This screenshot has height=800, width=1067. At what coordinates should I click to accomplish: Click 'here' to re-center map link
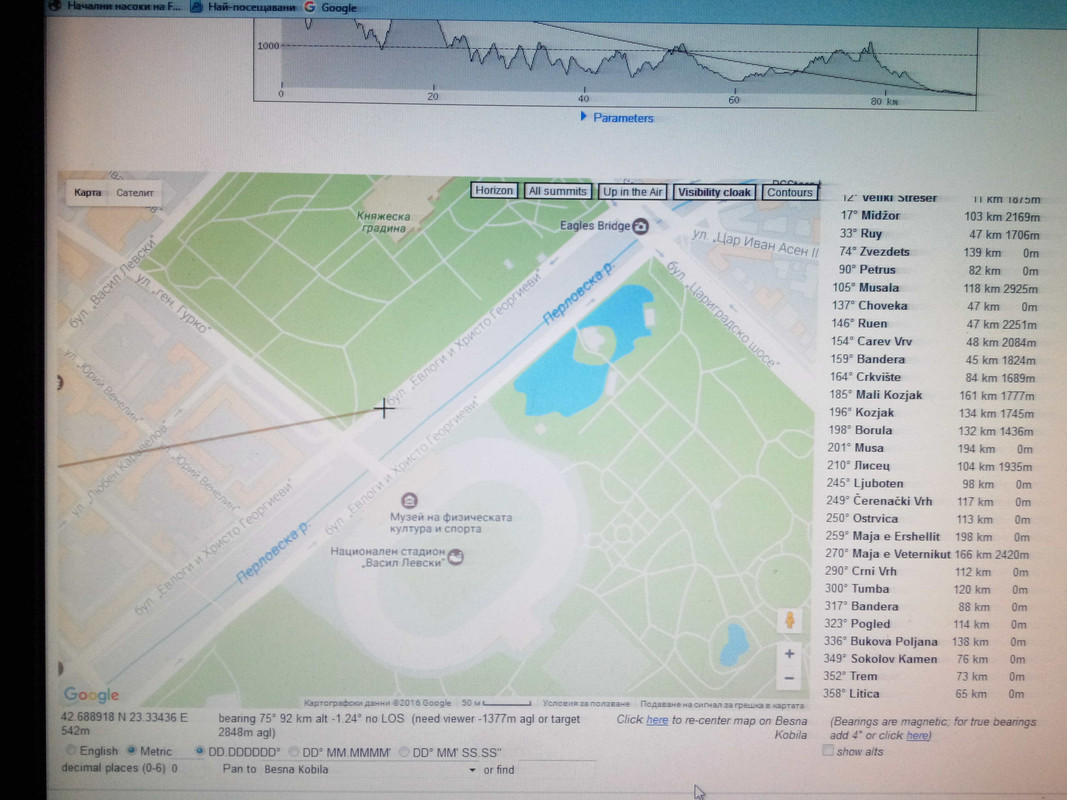(x=657, y=720)
